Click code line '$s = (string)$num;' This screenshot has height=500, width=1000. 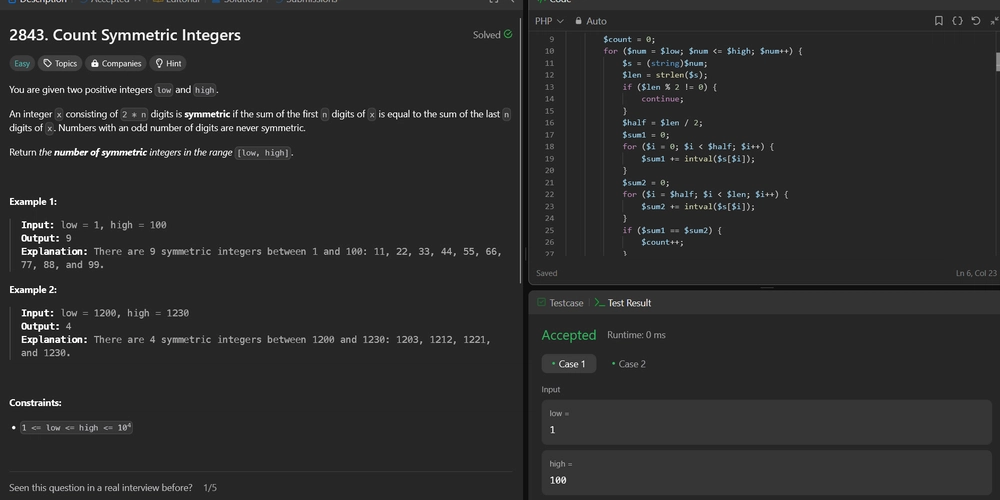click(665, 63)
